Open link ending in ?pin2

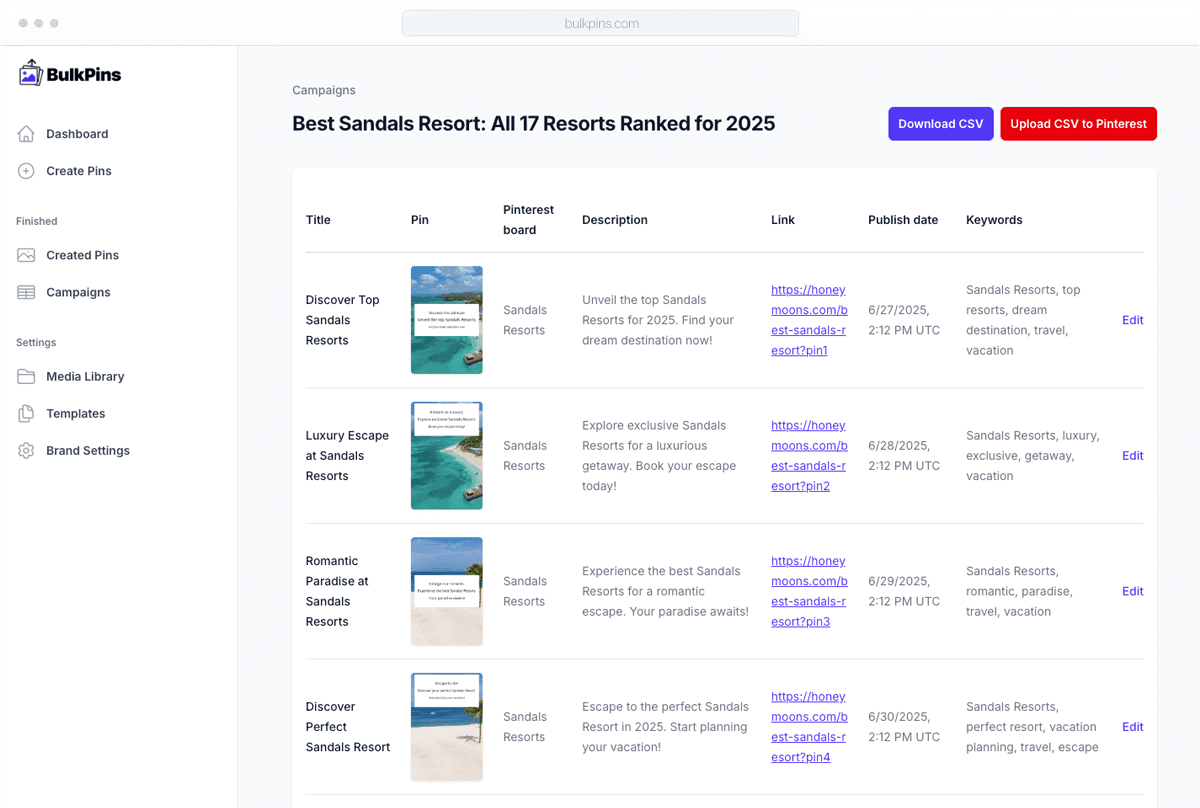click(x=809, y=456)
